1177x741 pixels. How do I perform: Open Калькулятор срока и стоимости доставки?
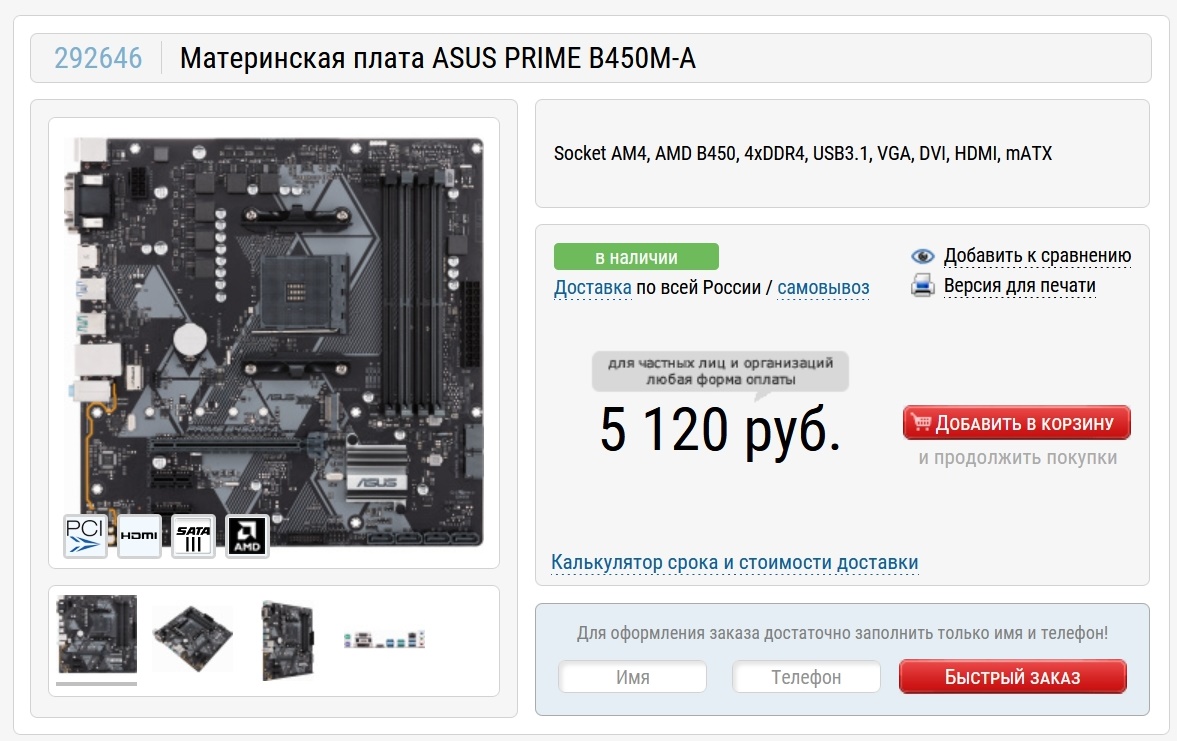click(734, 562)
